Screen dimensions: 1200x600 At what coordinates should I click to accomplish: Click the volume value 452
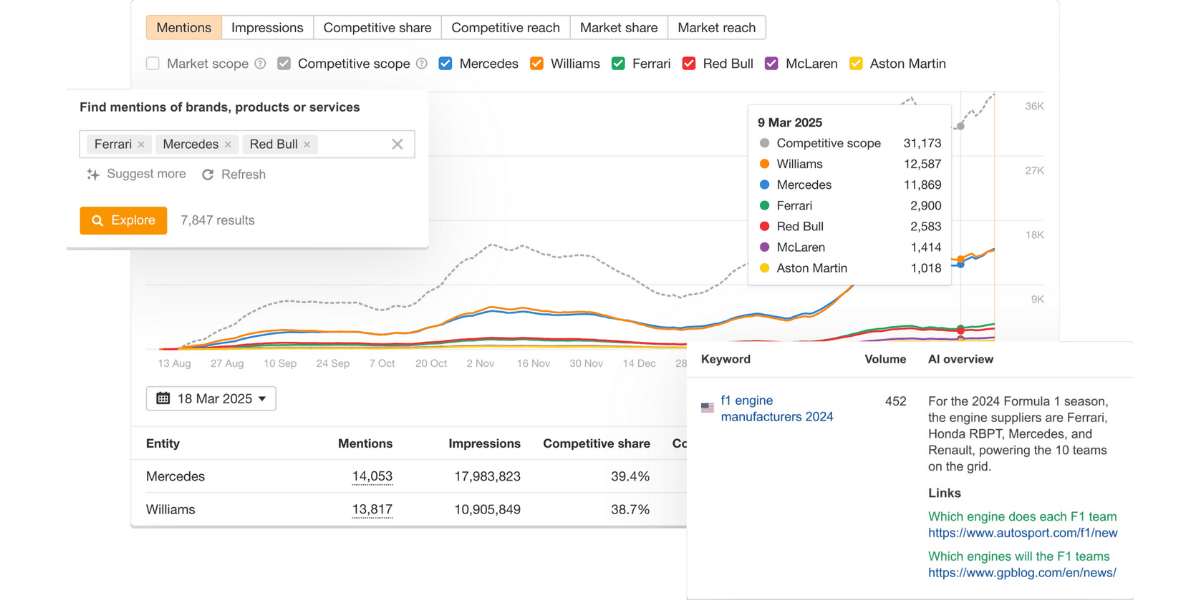pos(896,401)
